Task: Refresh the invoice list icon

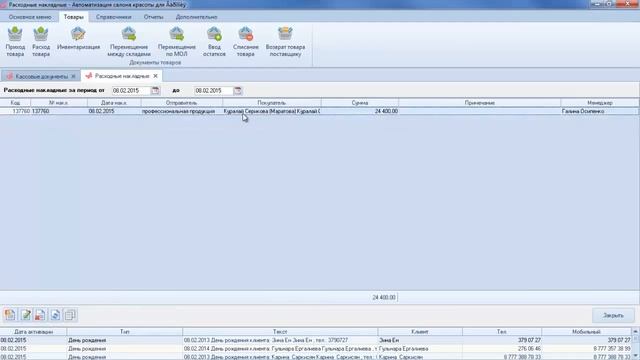Action: (55, 315)
